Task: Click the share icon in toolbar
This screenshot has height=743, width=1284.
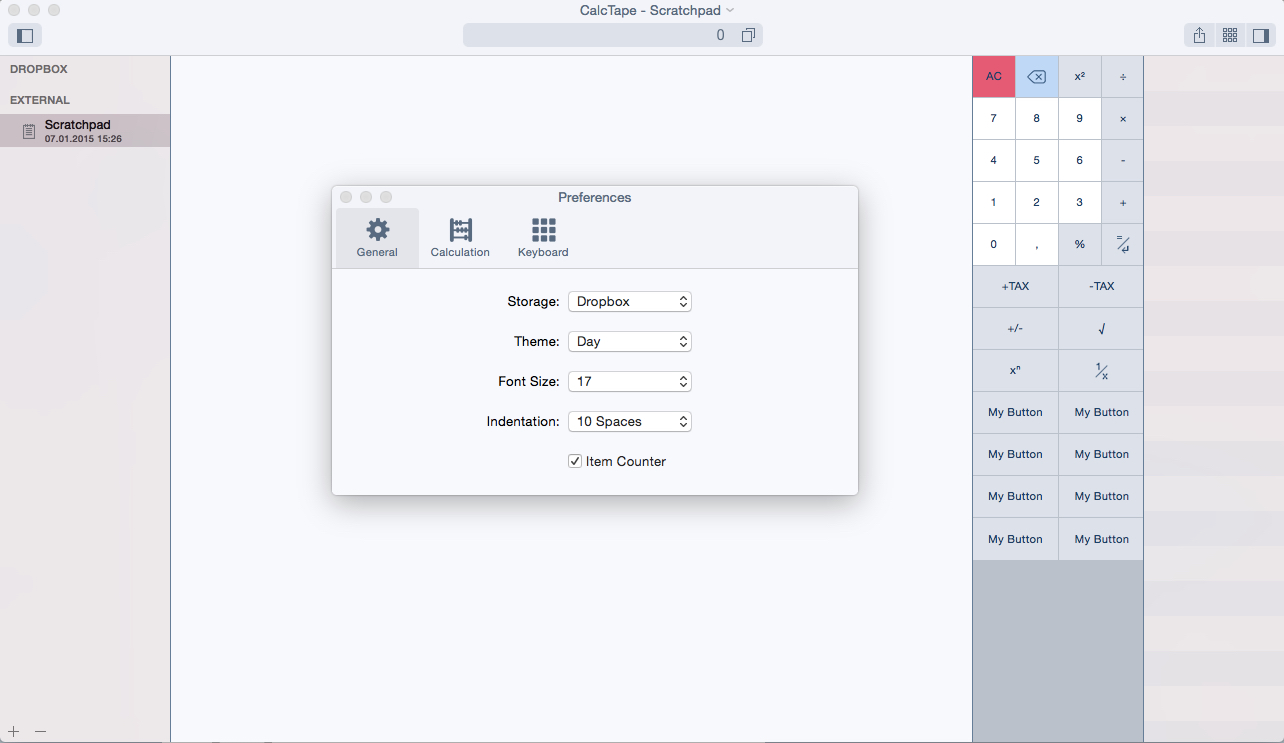Action: point(1199,36)
